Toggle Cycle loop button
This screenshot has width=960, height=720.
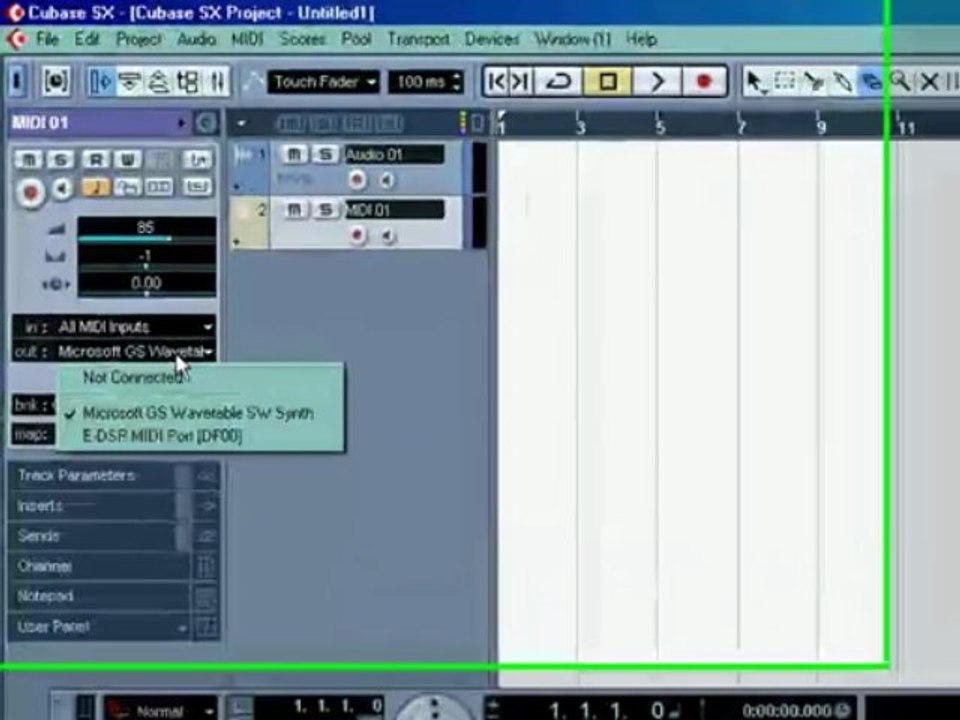click(x=558, y=81)
